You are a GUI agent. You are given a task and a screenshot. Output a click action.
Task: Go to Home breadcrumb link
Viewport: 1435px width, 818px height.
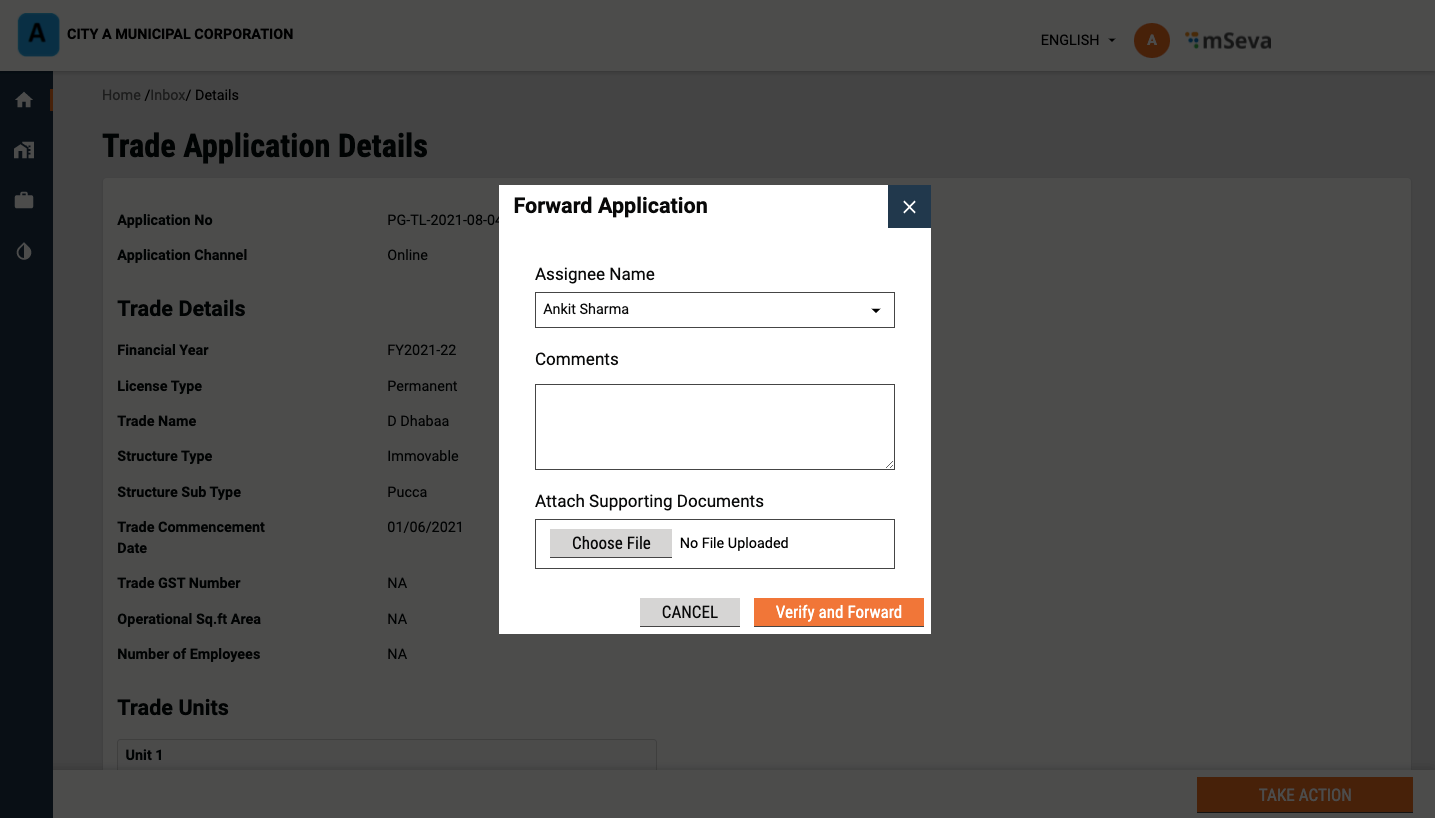(121, 95)
